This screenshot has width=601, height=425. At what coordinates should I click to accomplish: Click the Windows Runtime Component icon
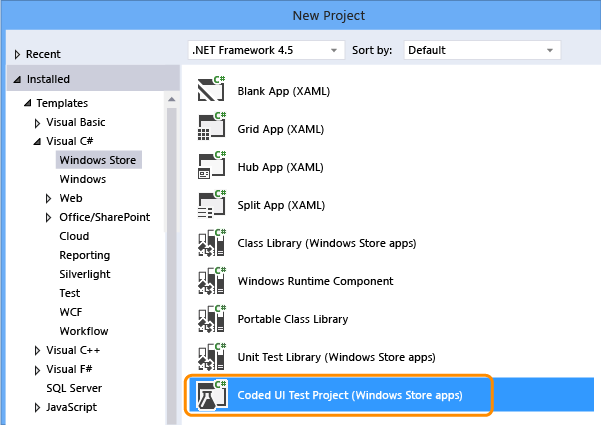[x=212, y=280]
